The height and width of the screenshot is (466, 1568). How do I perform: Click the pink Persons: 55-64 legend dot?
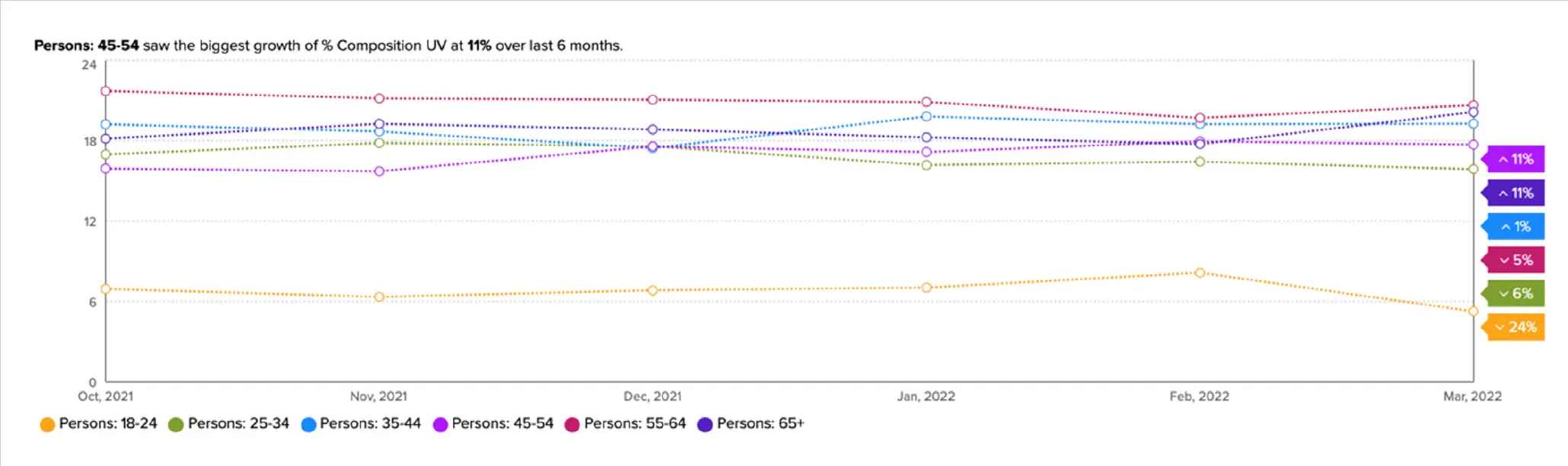(572, 424)
